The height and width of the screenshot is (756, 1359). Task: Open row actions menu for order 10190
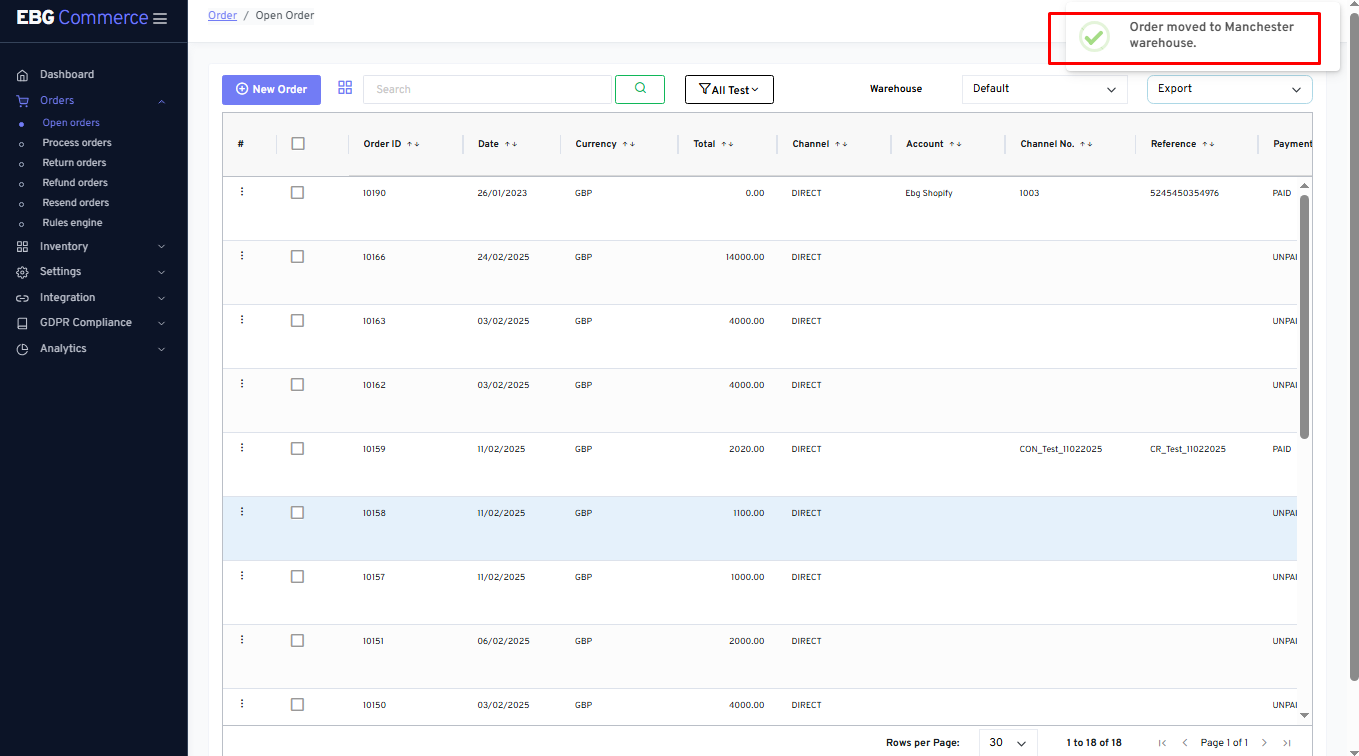(x=242, y=192)
